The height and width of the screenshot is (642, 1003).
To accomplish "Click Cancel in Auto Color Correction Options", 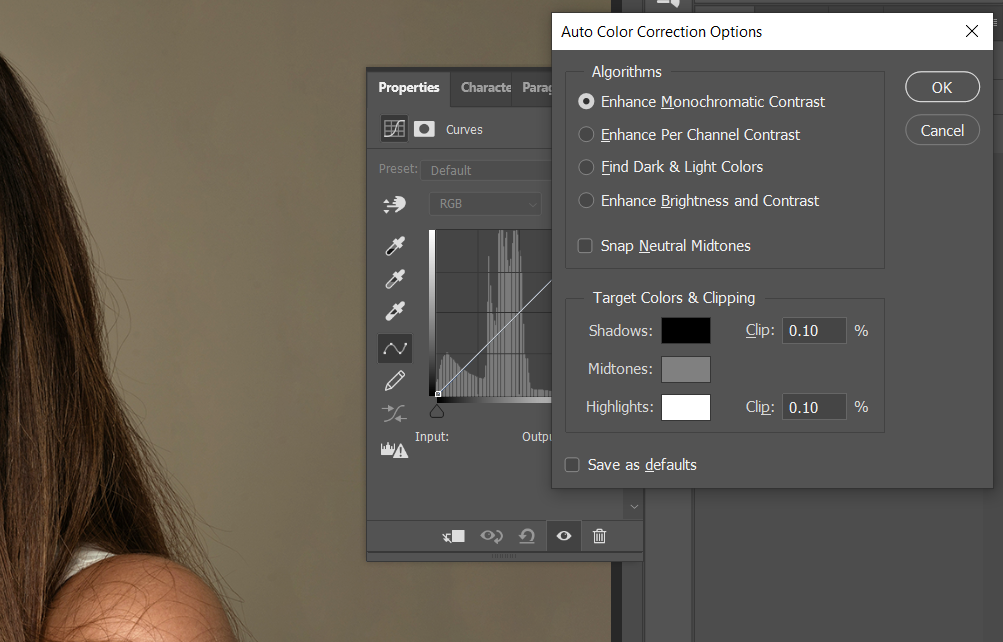I will tap(942, 130).
